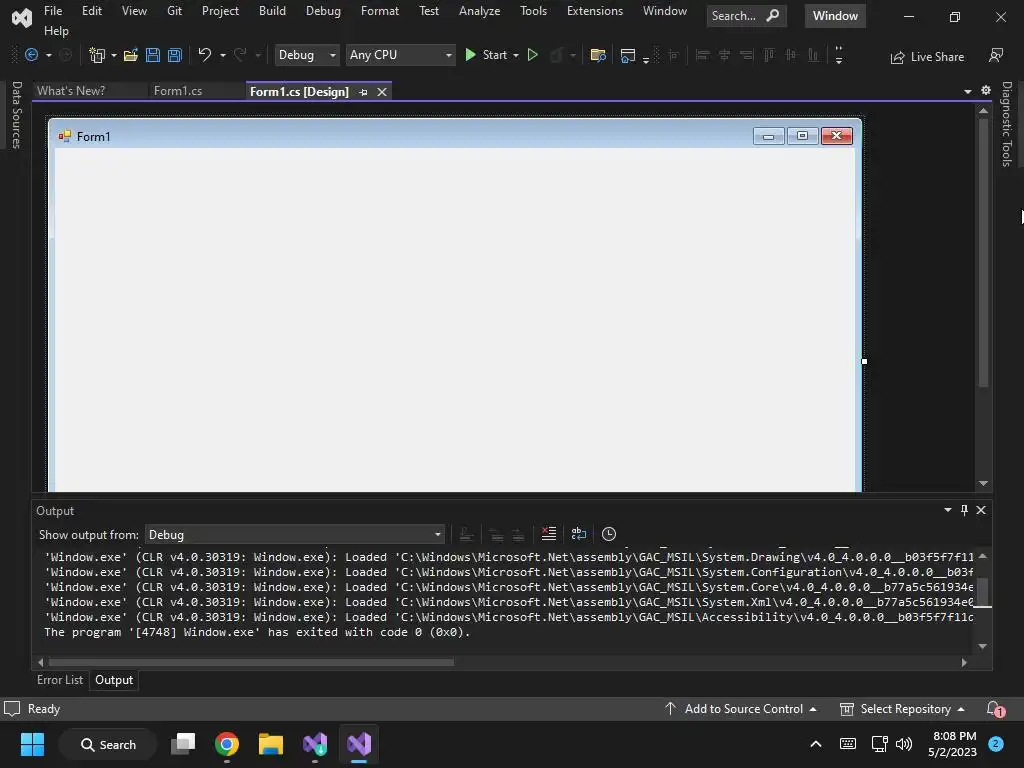Expand the undo history dropdown arrow
The height and width of the screenshot is (768, 1024).
[x=223, y=56]
